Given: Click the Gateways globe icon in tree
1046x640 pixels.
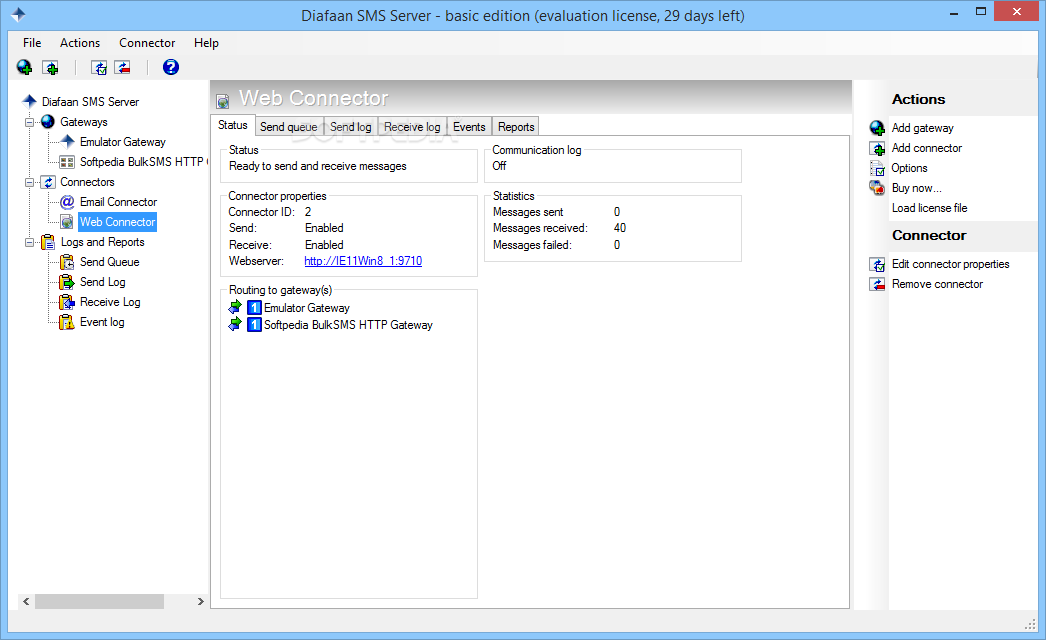Looking at the screenshot, I should (x=47, y=121).
